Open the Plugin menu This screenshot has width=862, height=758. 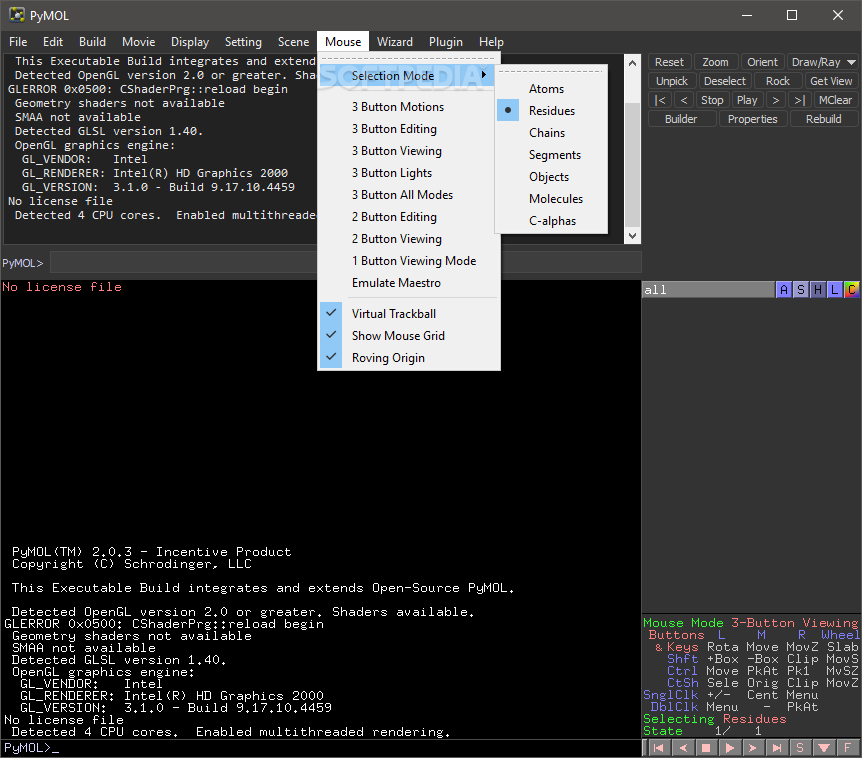pos(446,42)
